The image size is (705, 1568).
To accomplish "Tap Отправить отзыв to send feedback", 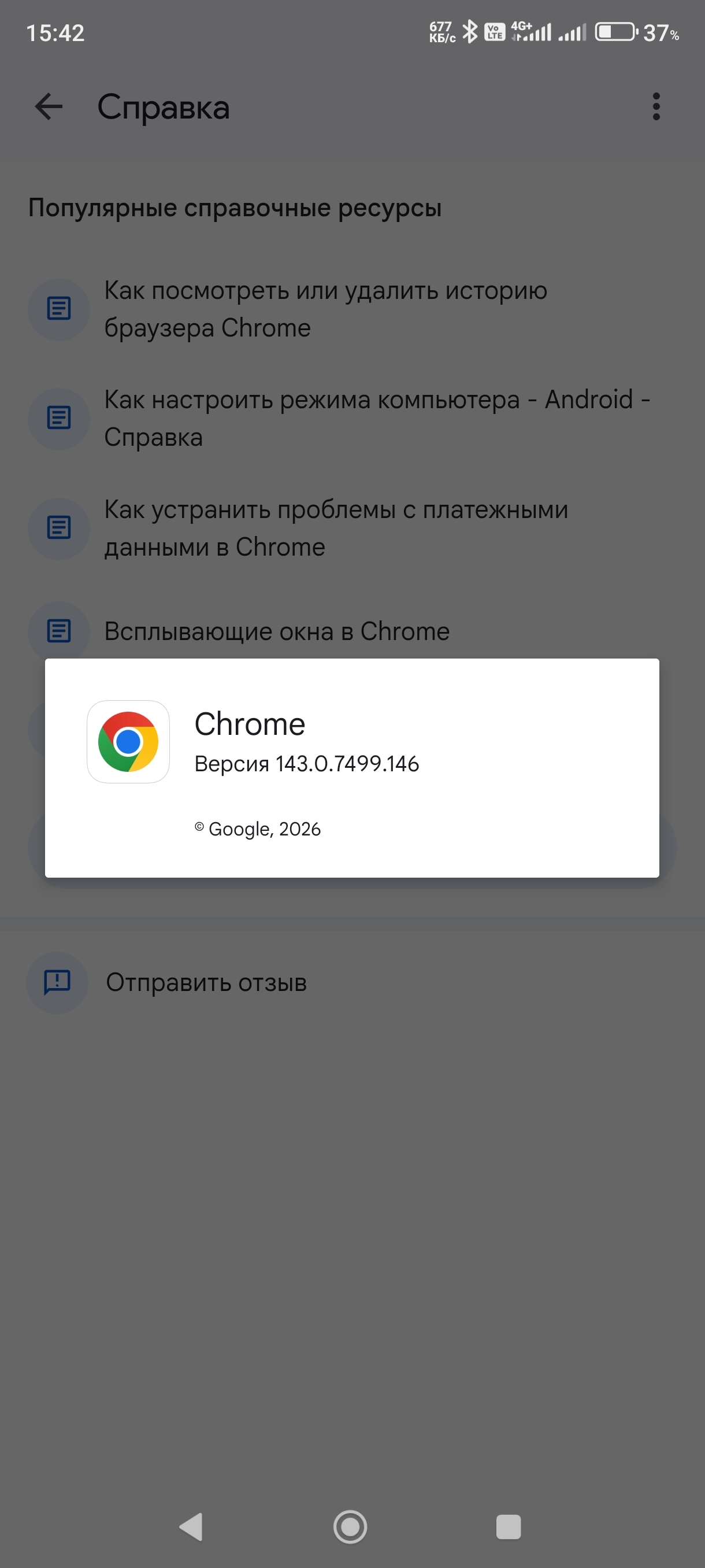I will [x=206, y=982].
